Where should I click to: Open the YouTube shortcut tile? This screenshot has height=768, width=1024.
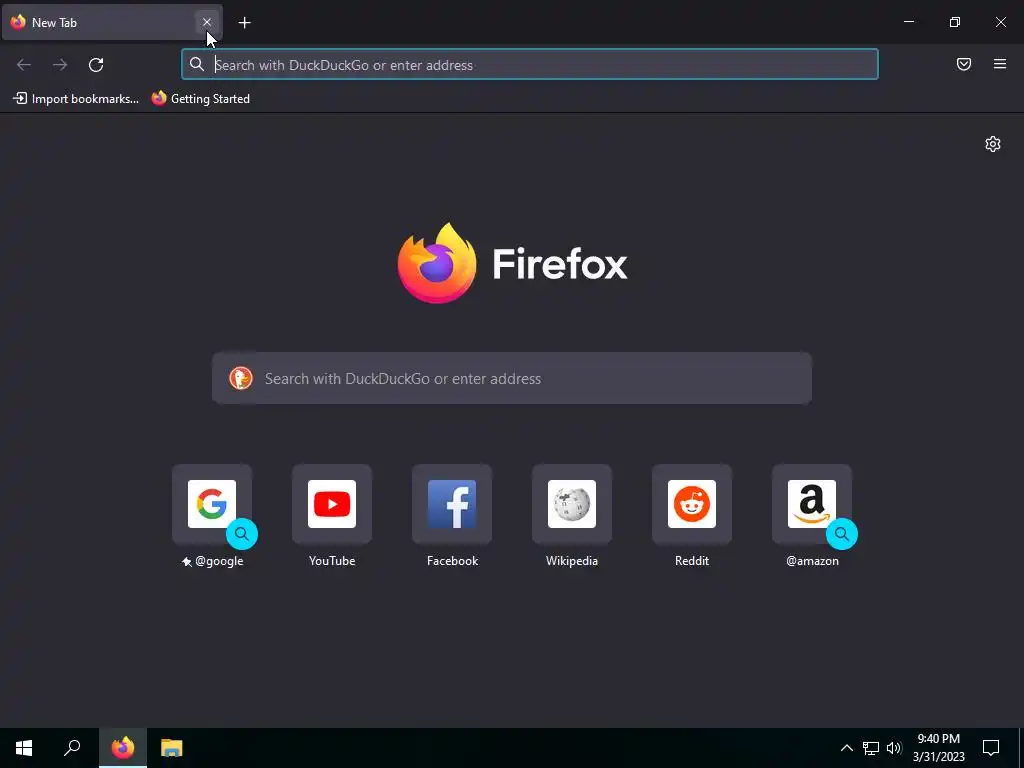(x=332, y=504)
